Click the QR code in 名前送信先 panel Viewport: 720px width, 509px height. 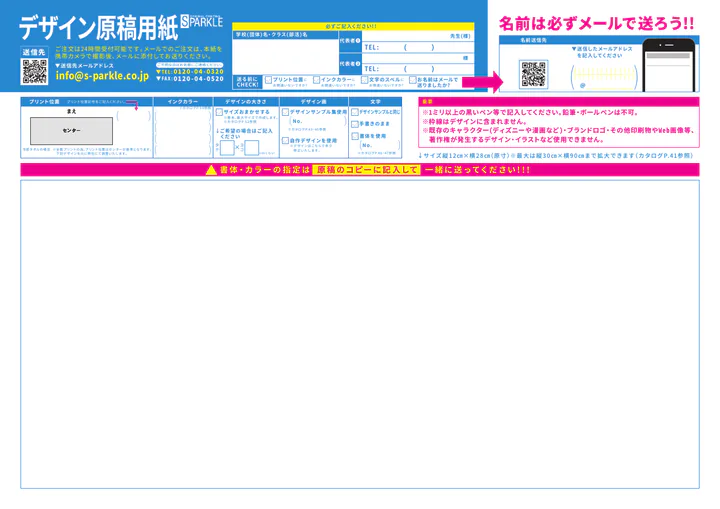[534, 74]
